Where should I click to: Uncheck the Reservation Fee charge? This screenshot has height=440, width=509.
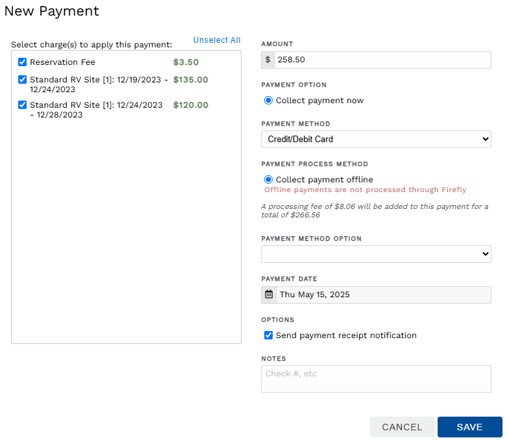pos(22,62)
